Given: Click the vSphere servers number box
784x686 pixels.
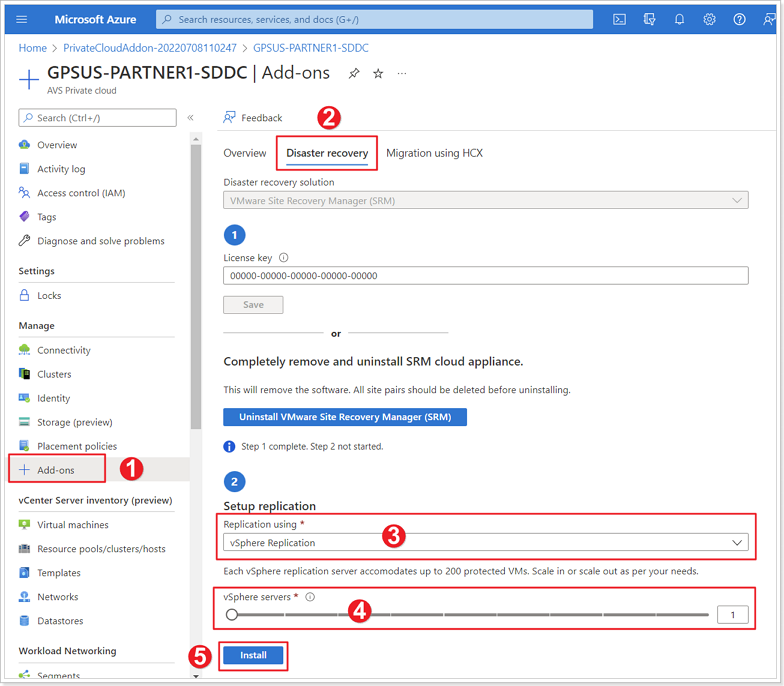Looking at the screenshot, I should pos(732,614).
